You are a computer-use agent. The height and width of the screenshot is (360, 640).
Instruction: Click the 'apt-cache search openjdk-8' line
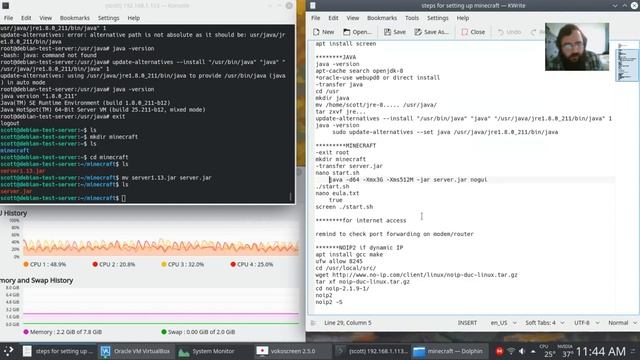(x=359, y=71)
